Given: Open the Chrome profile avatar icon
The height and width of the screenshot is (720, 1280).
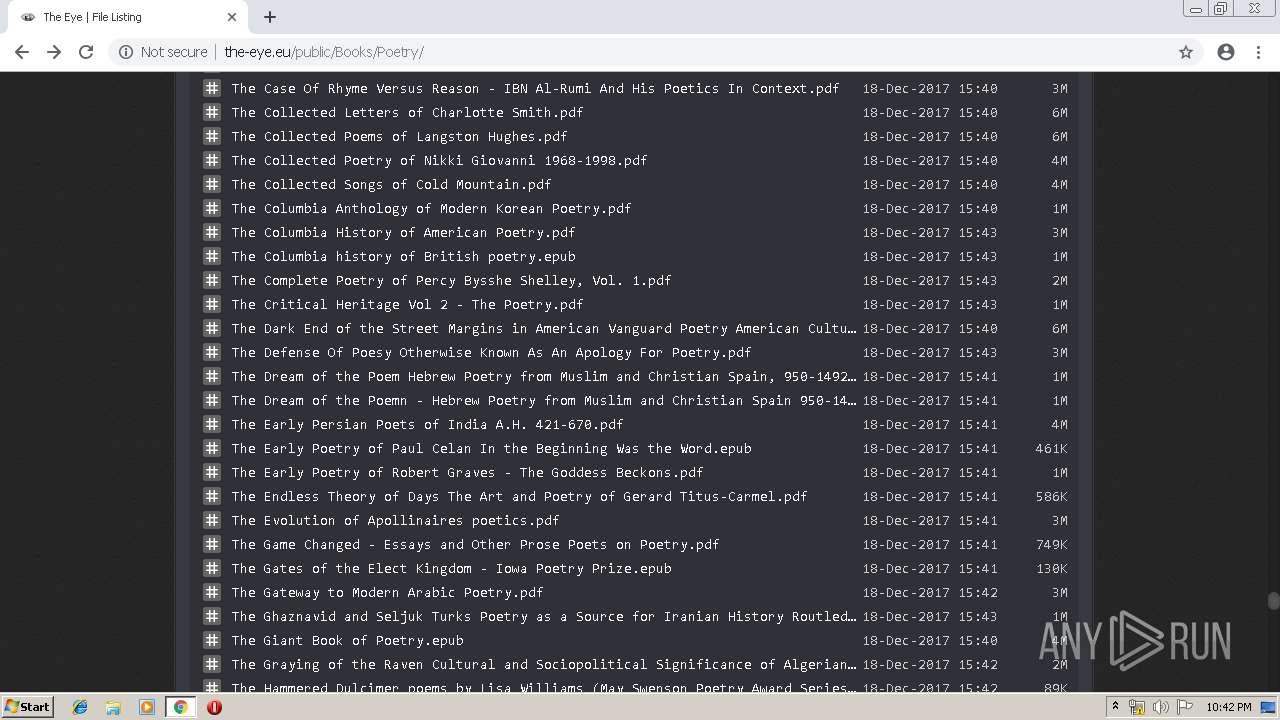Looking at the screenshot, I should point(1226,52).
